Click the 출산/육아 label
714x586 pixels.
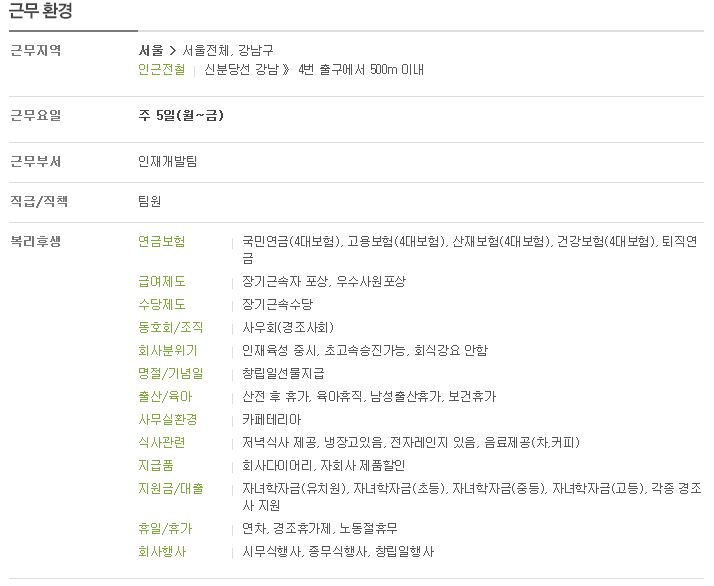coord(165,397)
